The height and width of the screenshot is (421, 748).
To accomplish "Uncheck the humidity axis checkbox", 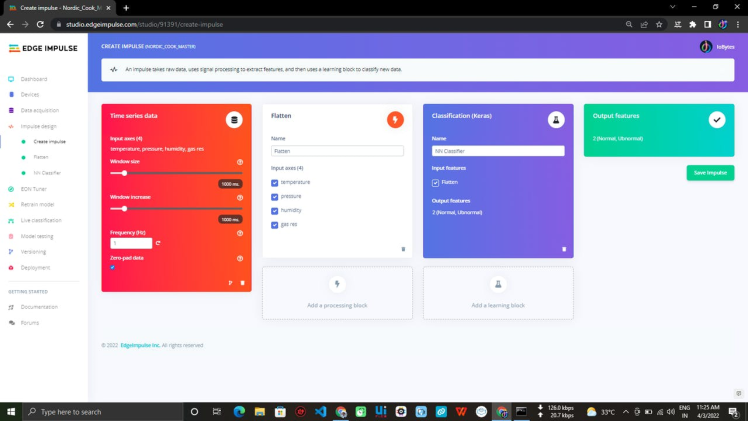I will point(274,211).
